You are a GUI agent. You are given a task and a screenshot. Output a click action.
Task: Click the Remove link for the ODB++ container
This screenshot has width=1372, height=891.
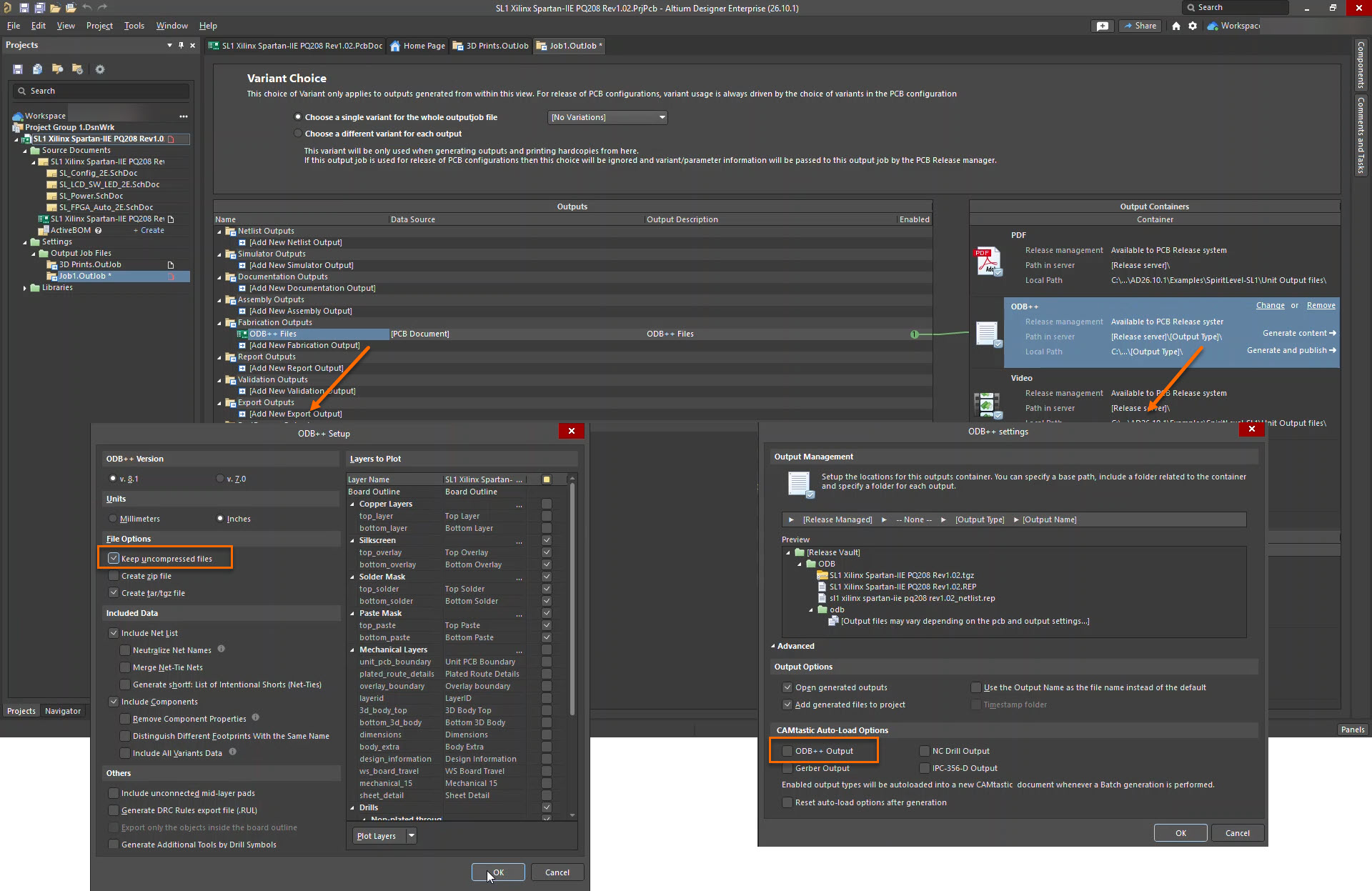coord(1321,305)
